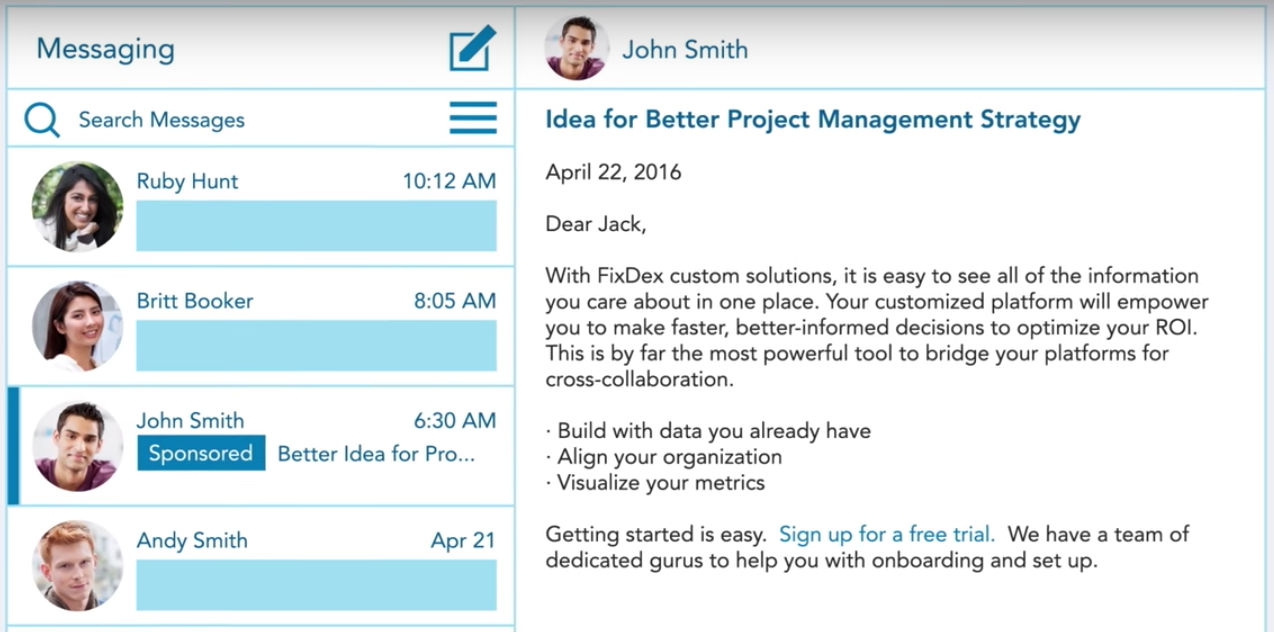Screen dimensions: 1274x632
Task: Click the 'Build with data you already have' bullet
Action: tap(708, 431)
